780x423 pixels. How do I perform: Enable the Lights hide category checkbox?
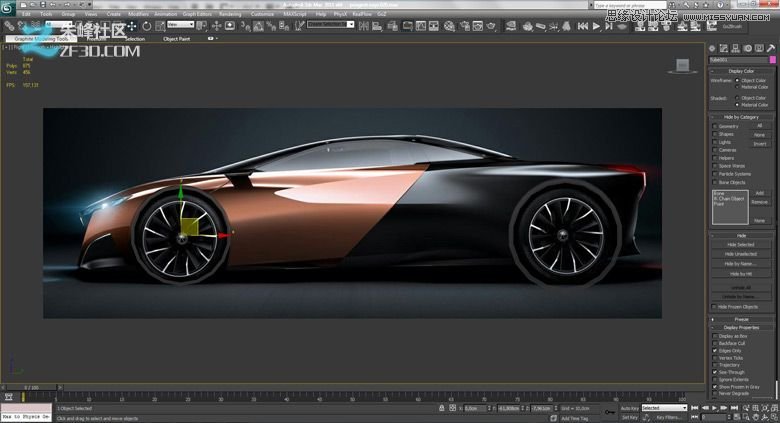coord(714,142)
